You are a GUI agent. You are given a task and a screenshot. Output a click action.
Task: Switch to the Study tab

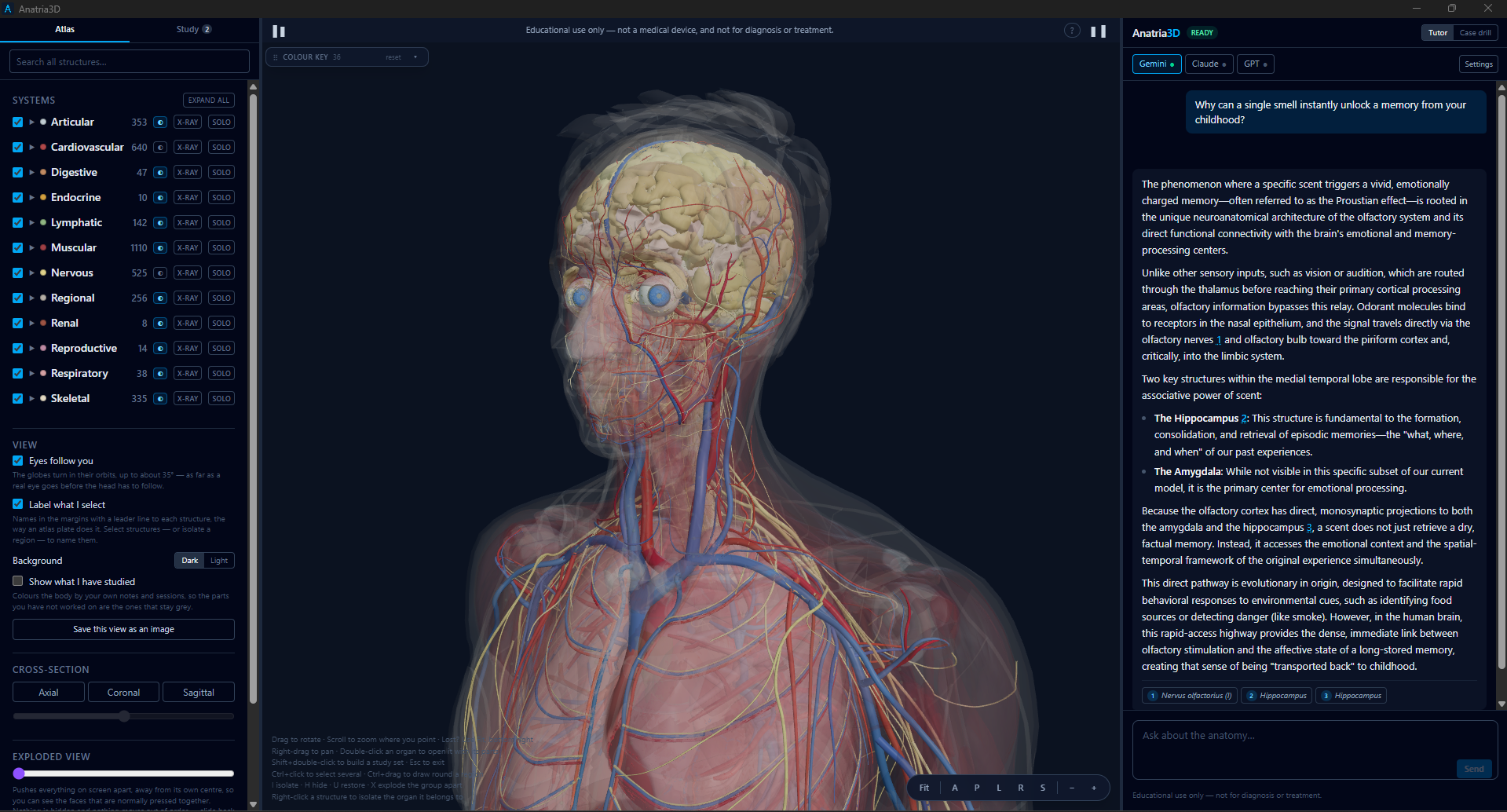(x=193, y=30)
